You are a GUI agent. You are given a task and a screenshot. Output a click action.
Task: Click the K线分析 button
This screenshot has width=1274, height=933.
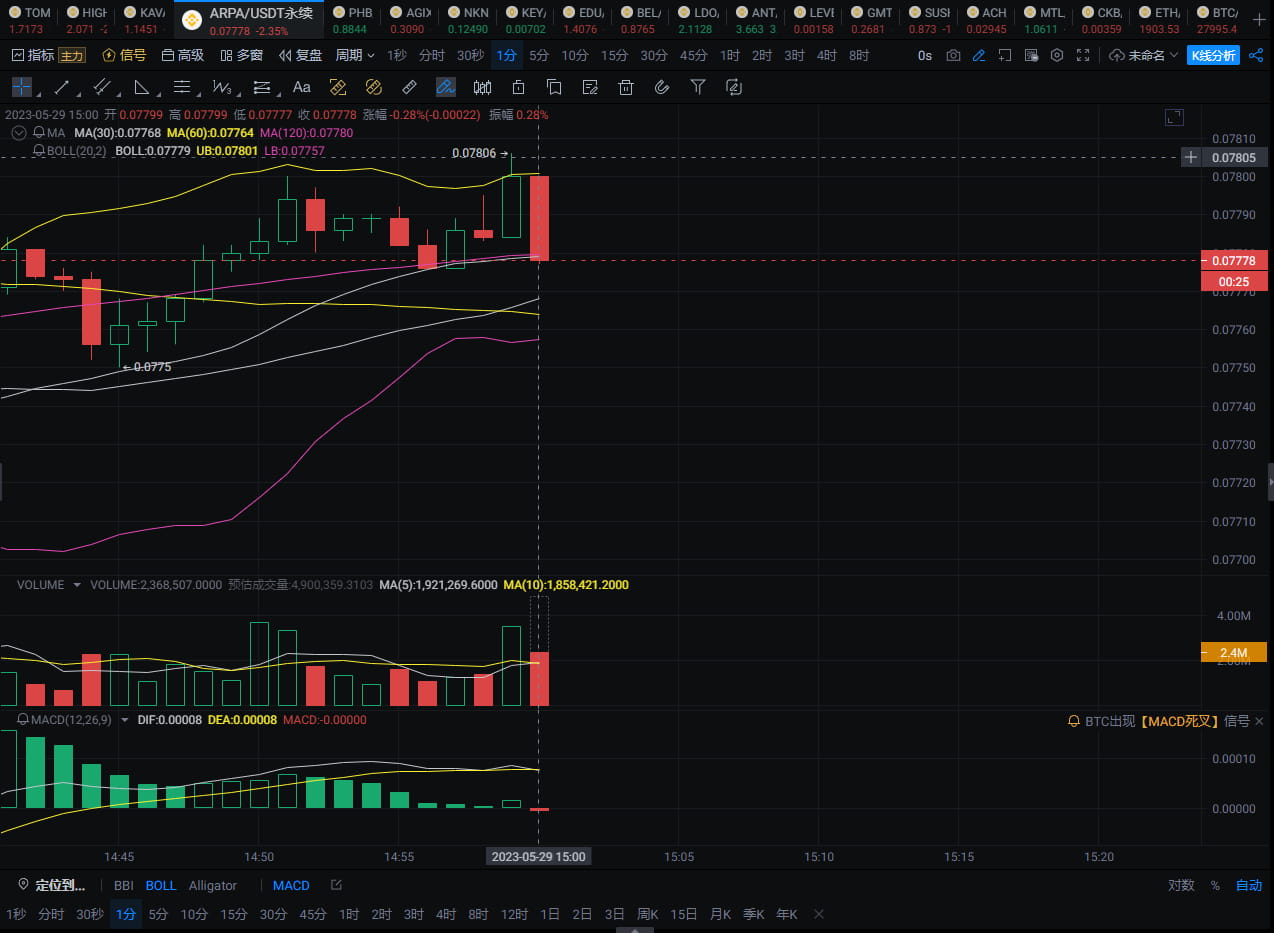point(1213,56)
